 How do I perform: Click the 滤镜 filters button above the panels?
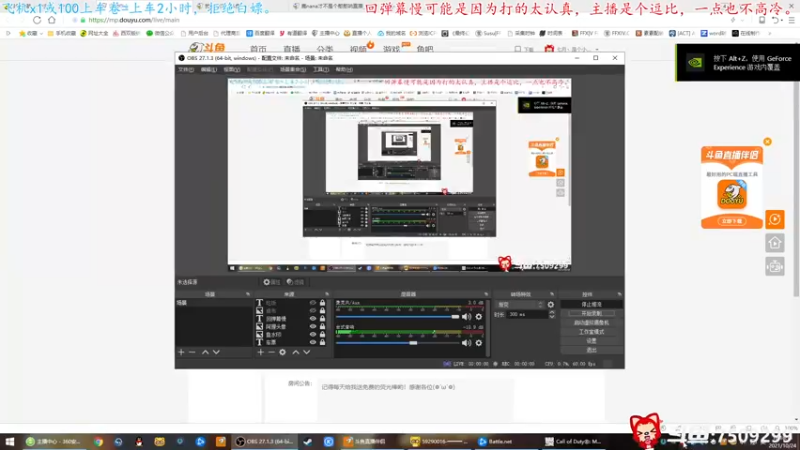coord(295,282)
